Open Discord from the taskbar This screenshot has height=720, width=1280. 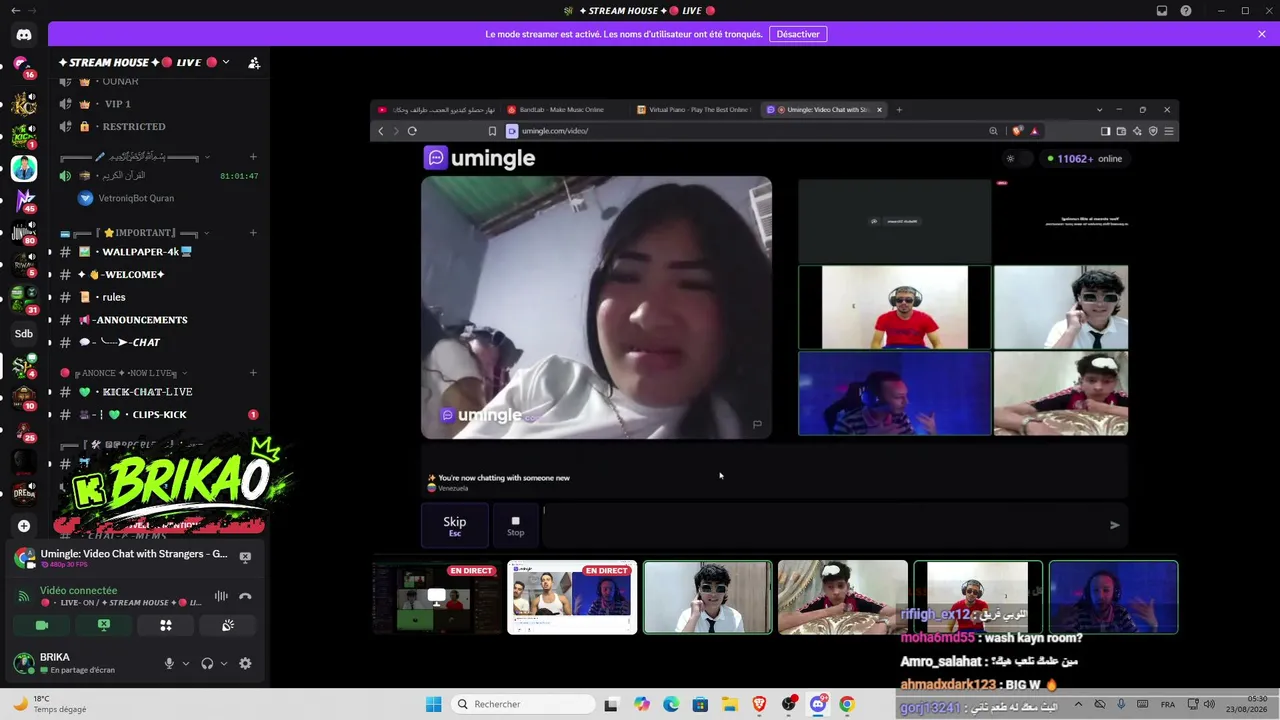click(x=818, y=705)
